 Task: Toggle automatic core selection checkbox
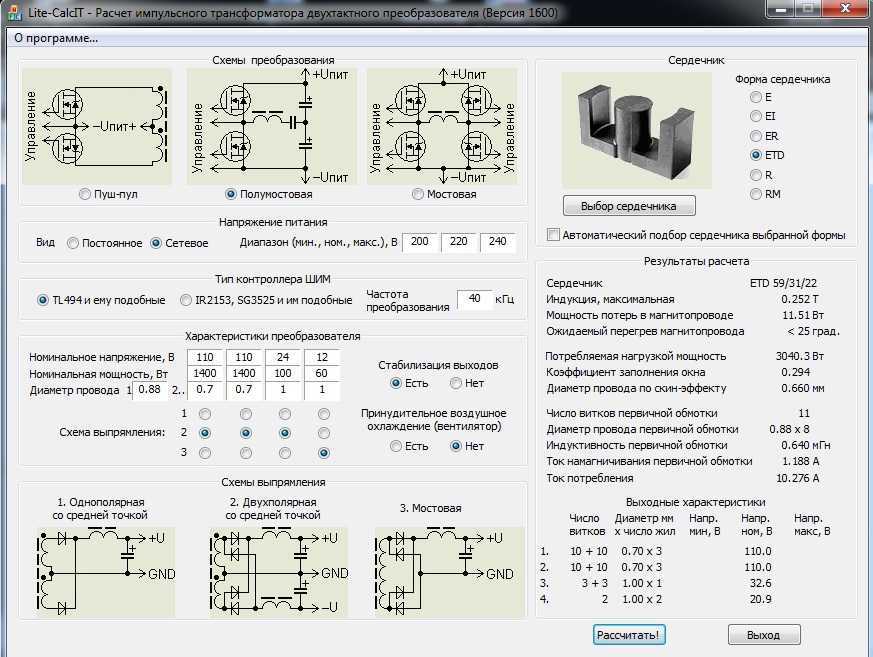click(553, 234)
